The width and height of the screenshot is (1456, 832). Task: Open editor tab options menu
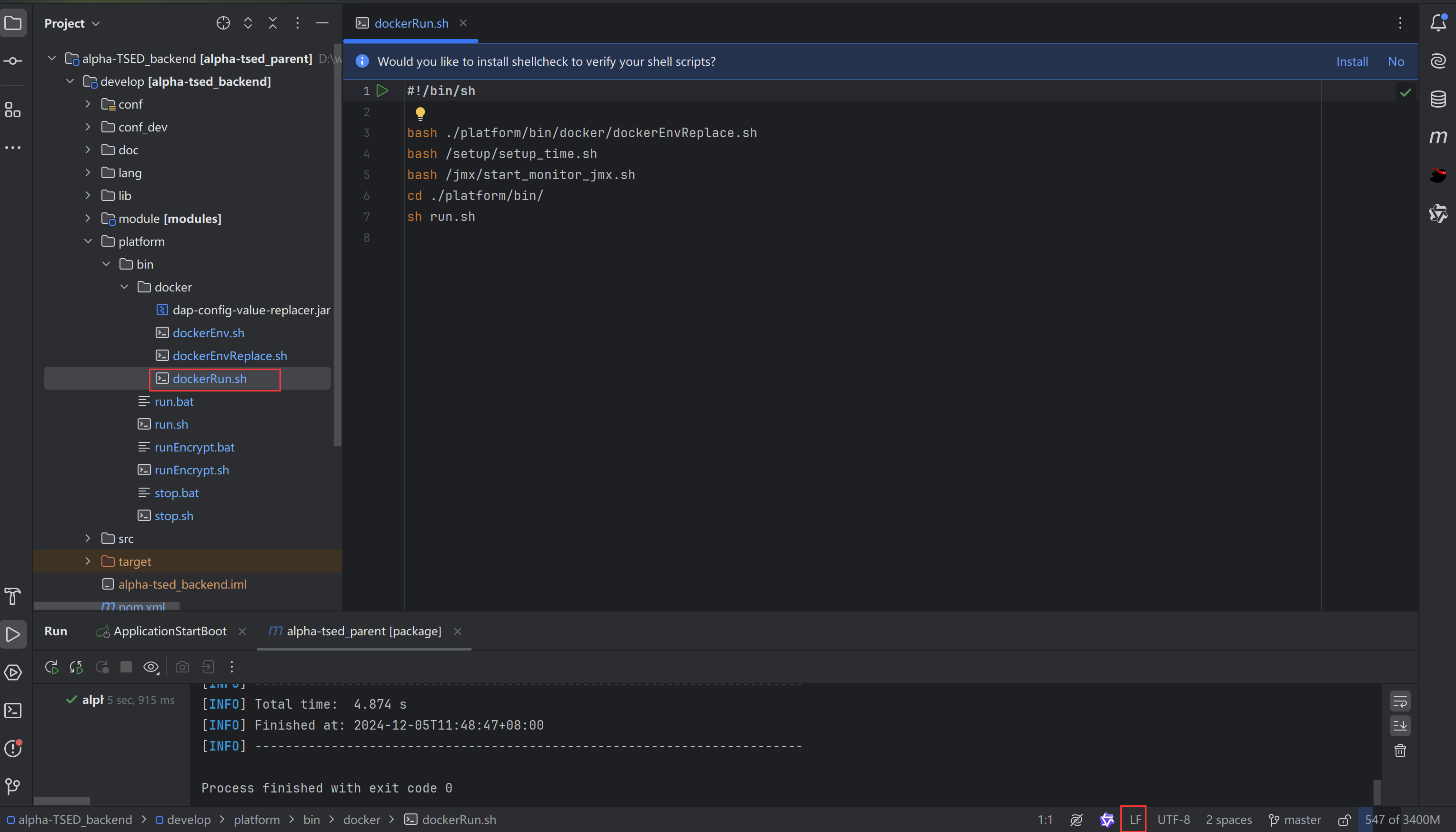1400,23
